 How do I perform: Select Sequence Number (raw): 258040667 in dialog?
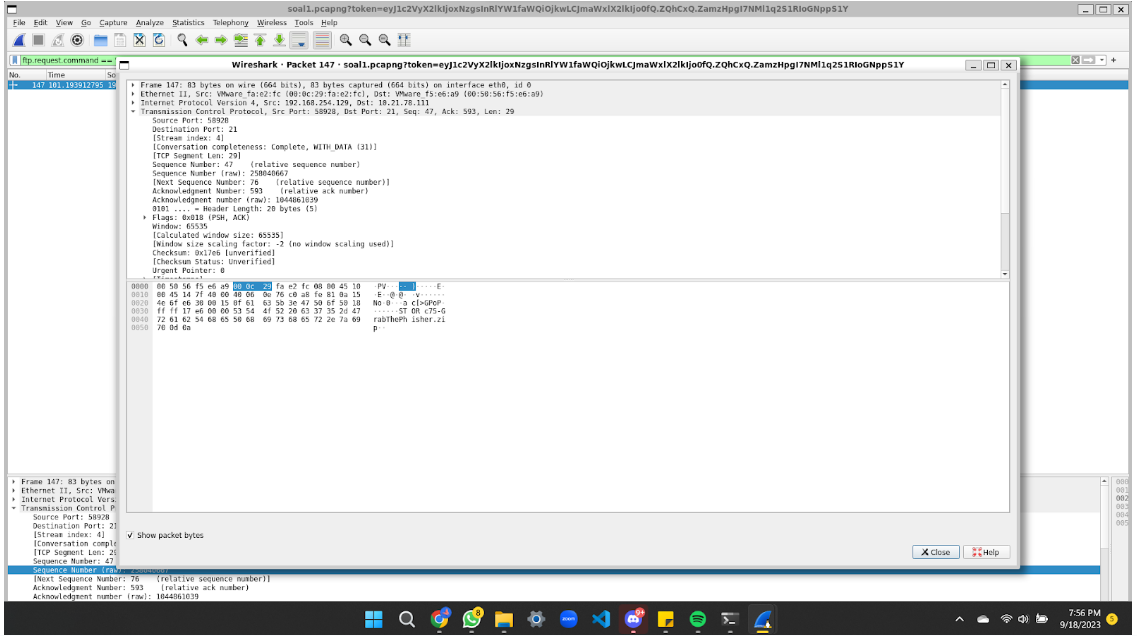coord(220,173)
